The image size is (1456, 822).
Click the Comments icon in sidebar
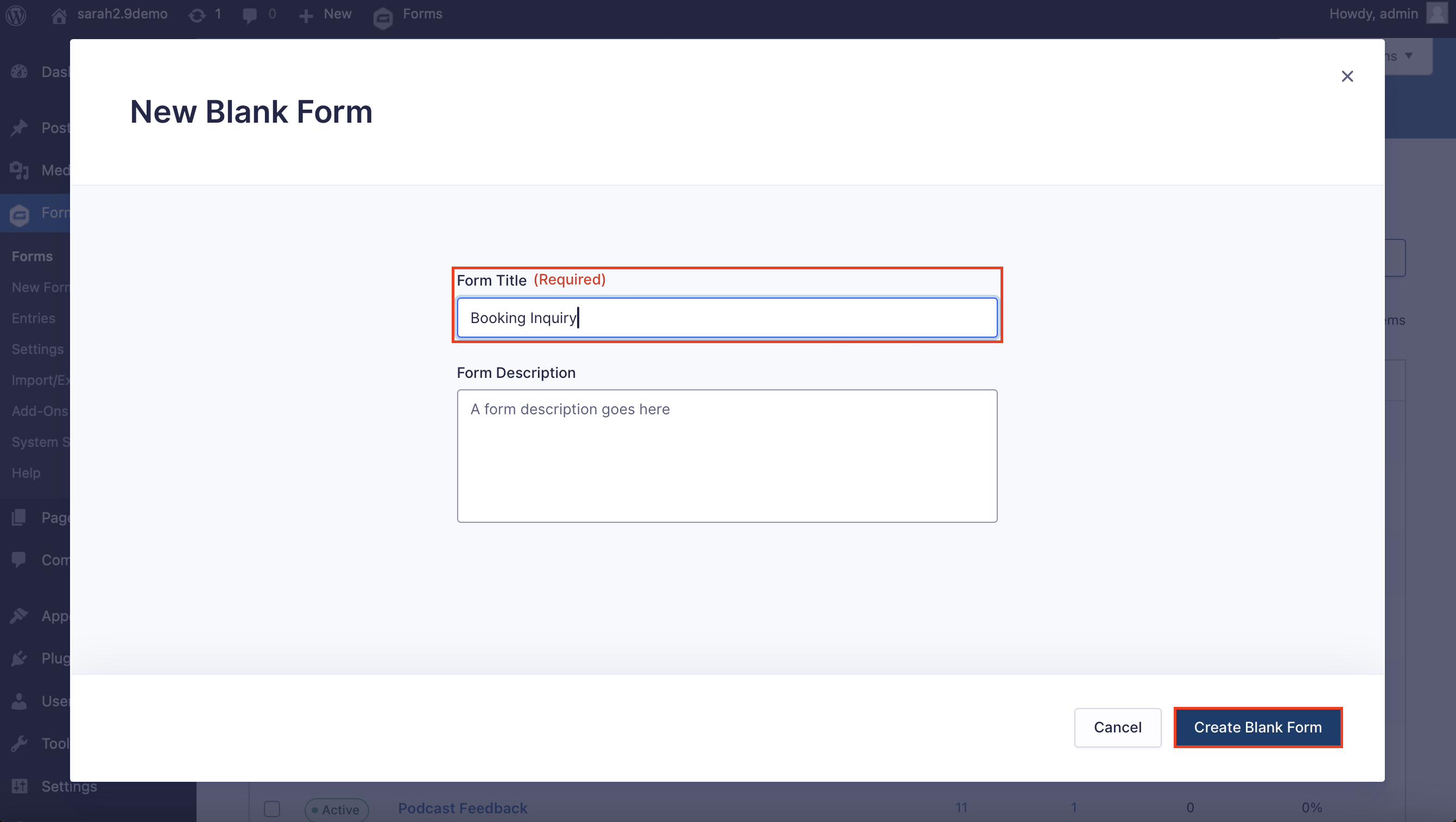[19, 560]
